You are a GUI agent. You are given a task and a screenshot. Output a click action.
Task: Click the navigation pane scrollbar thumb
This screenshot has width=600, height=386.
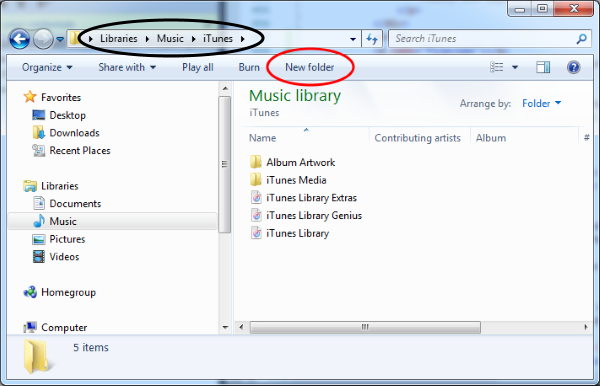pos(225,164)
